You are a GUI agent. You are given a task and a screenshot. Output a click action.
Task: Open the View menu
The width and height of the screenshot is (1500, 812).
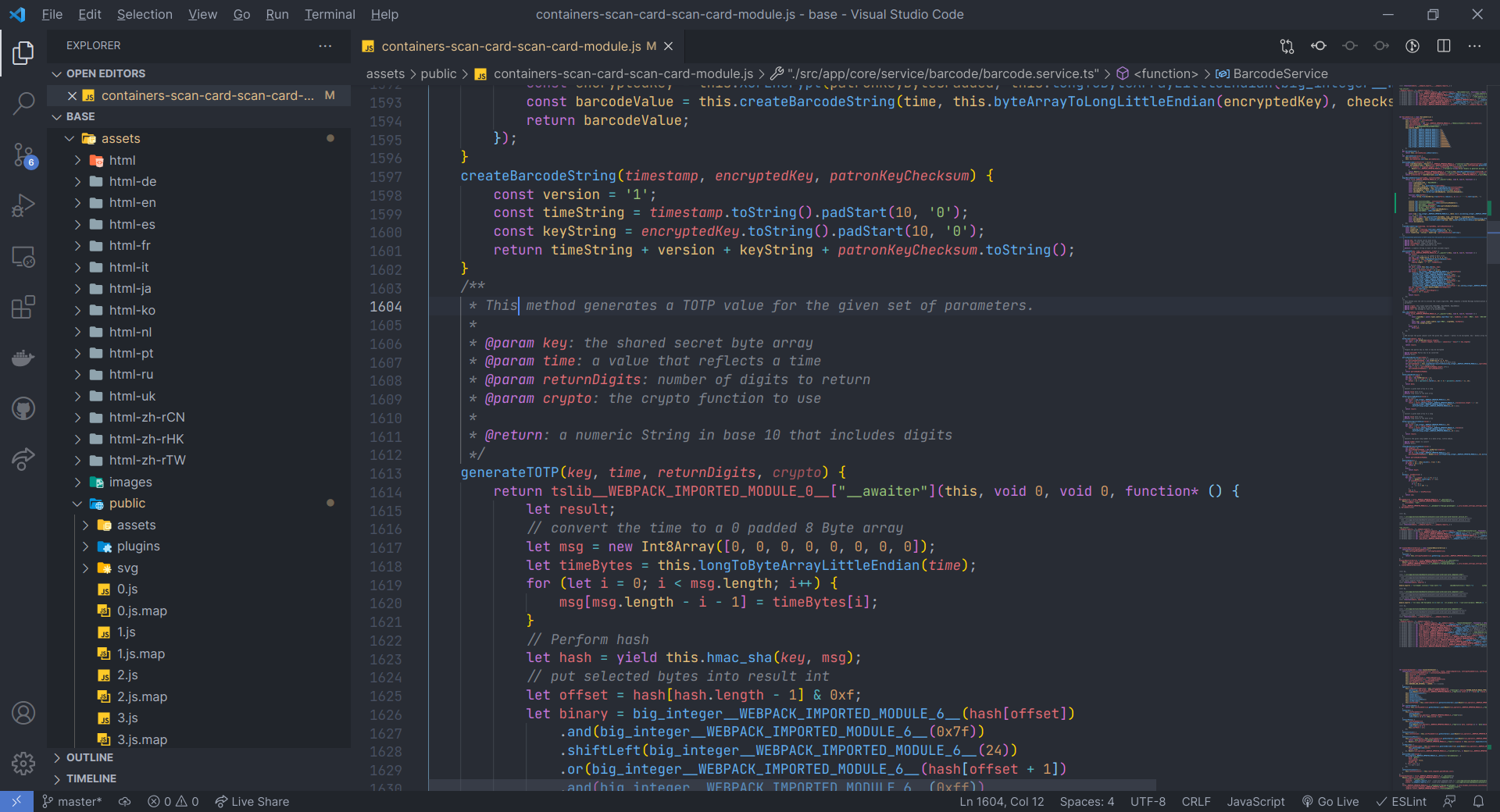click(x=203, y=14)
